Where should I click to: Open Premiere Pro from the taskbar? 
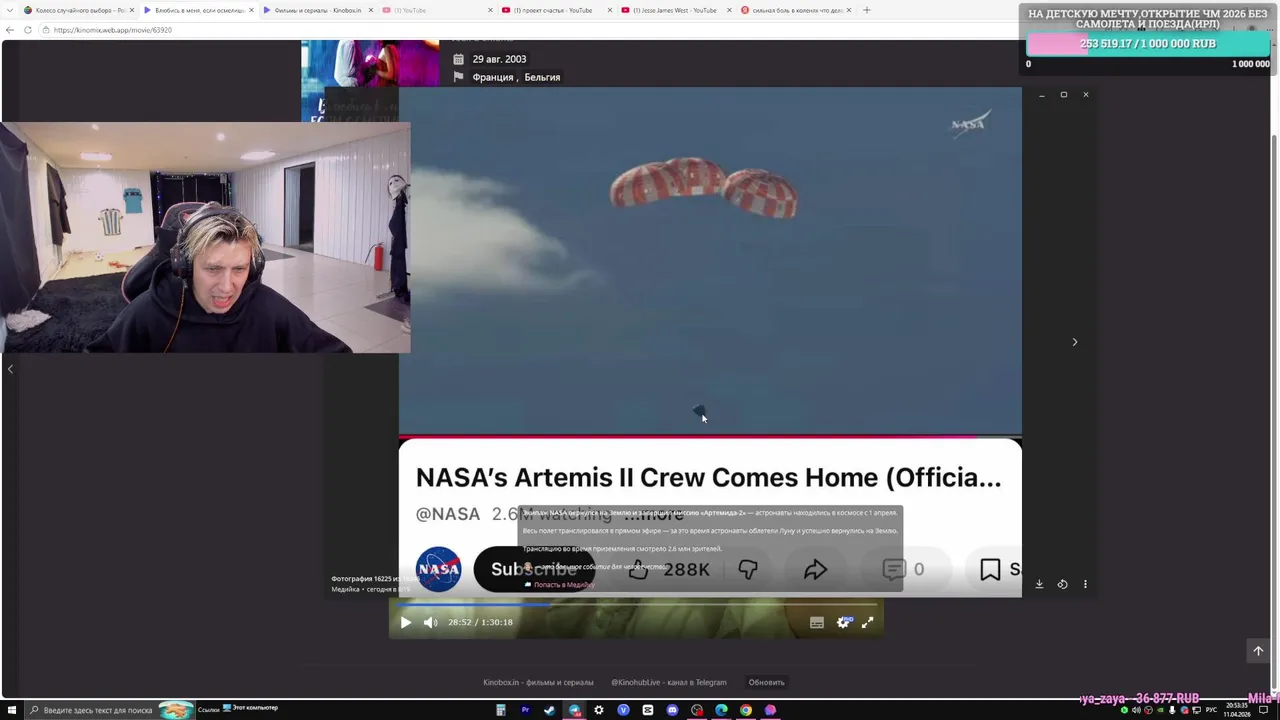click(525, 710)
